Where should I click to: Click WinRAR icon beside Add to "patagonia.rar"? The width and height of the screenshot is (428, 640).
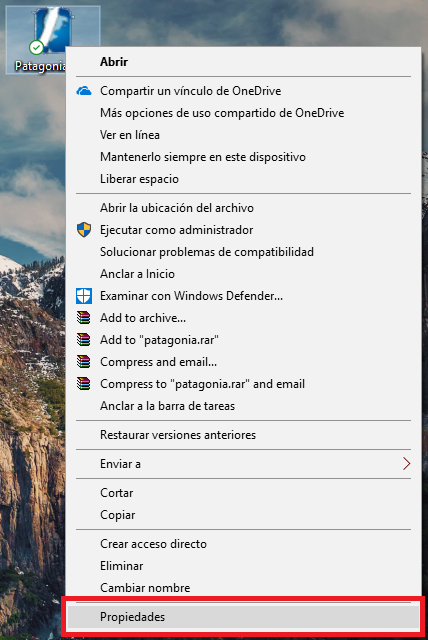pos(84,340)
